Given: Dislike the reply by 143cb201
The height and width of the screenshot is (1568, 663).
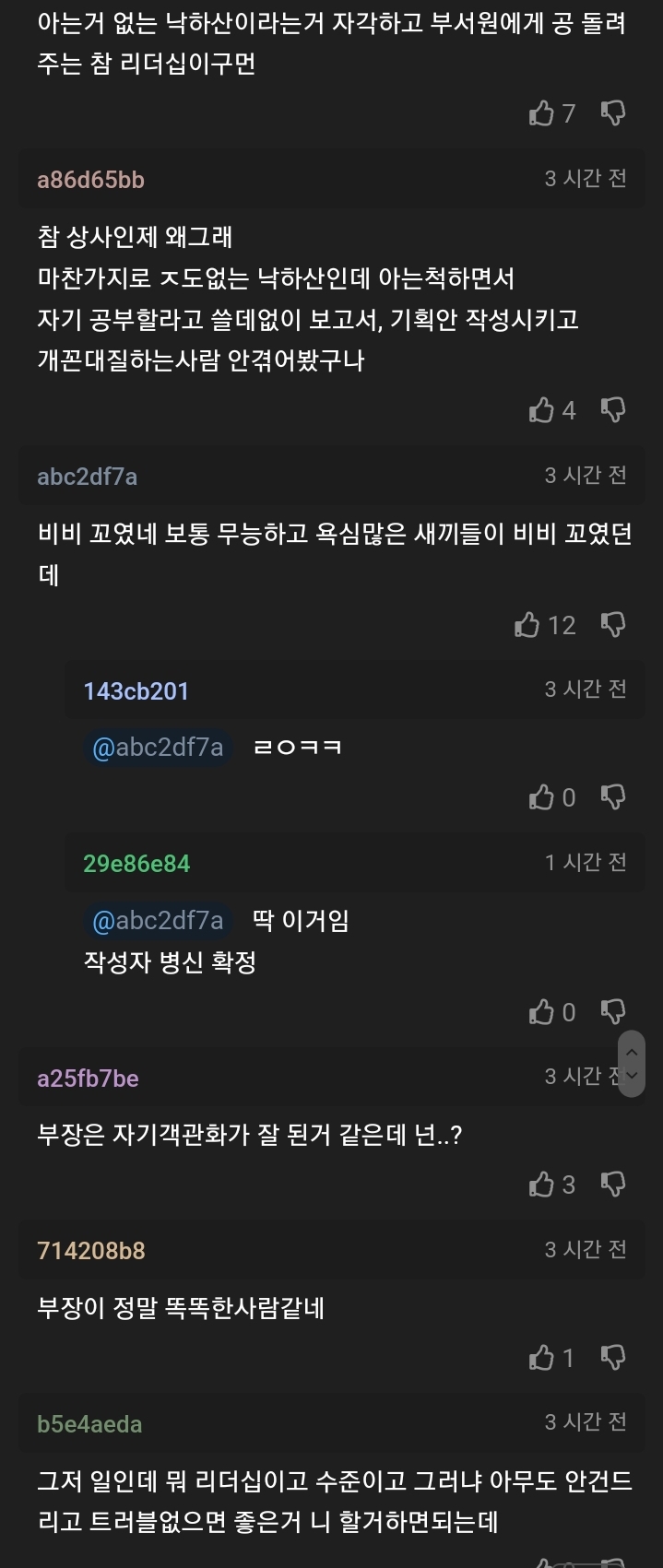Looking at the screenshot, I should [613, 797].
